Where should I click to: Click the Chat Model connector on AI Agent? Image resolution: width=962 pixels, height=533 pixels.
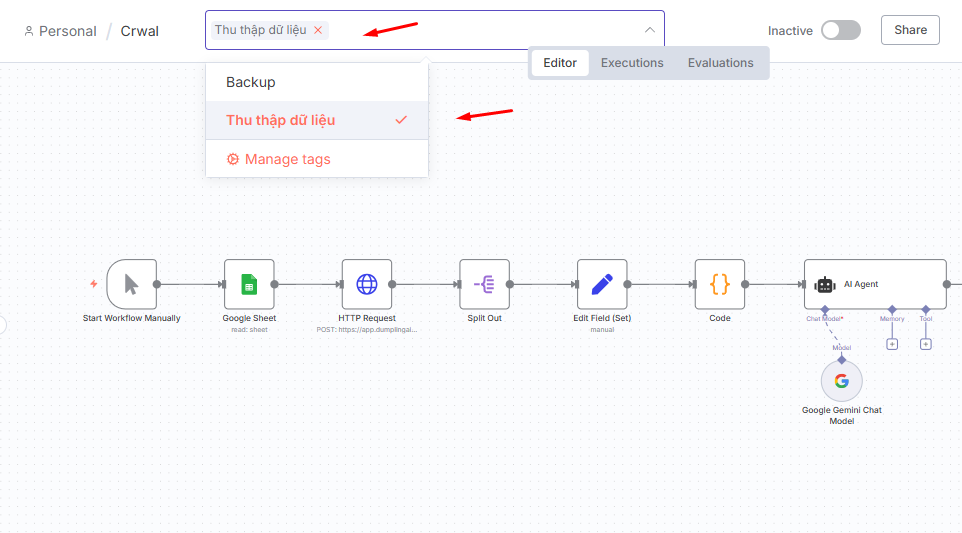[x=825, y=310]
